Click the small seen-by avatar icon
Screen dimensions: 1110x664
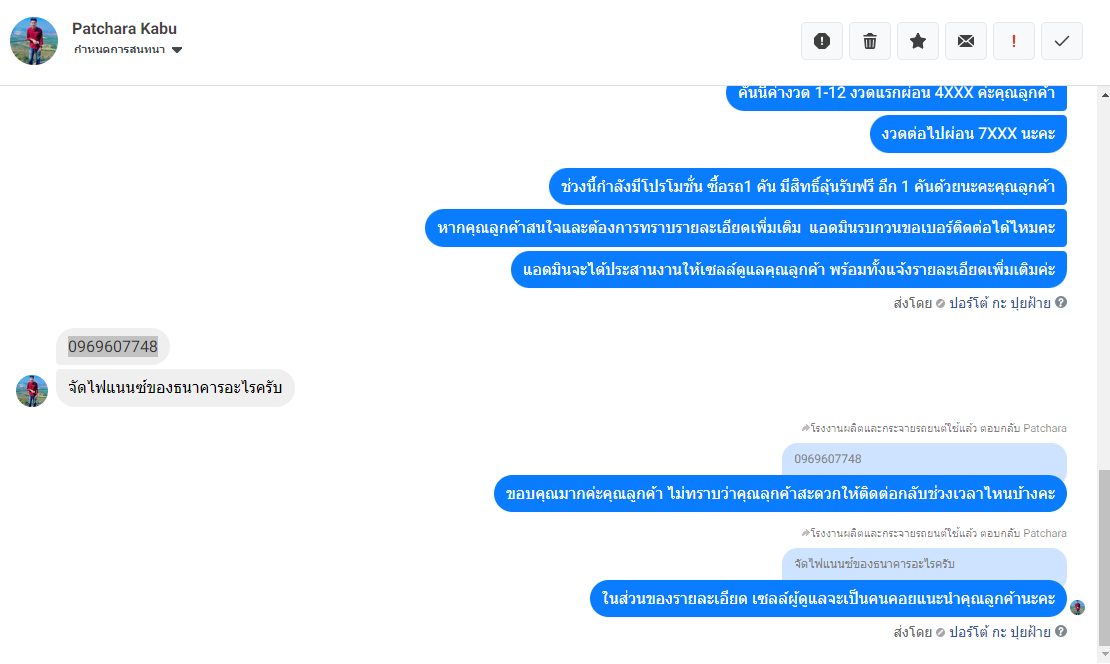[x=1077, y=607]
